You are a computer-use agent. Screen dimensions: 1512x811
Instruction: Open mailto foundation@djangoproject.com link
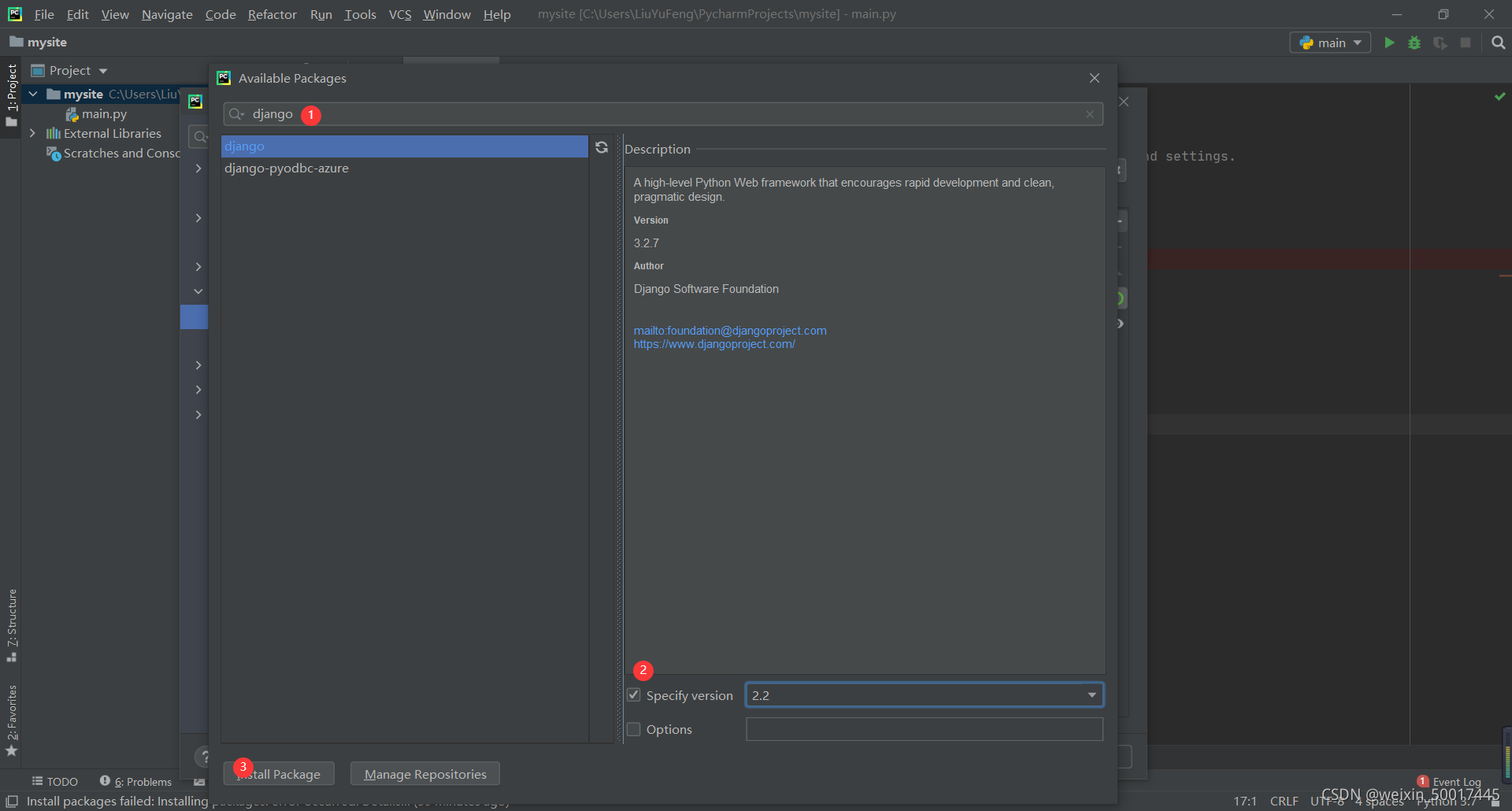pos(730,331)
